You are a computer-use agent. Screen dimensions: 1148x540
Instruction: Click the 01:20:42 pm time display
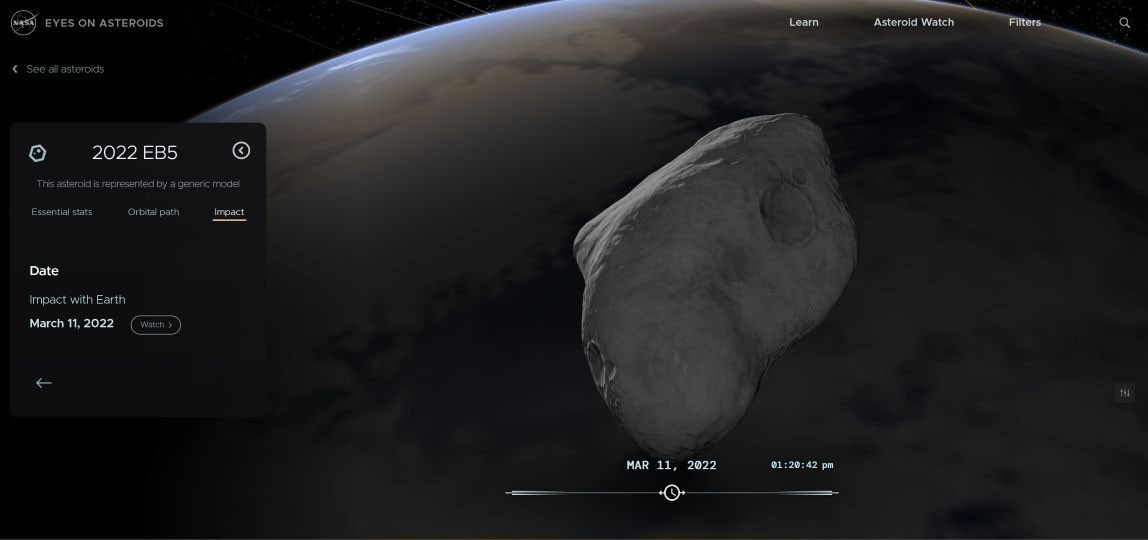click(802, 465)
